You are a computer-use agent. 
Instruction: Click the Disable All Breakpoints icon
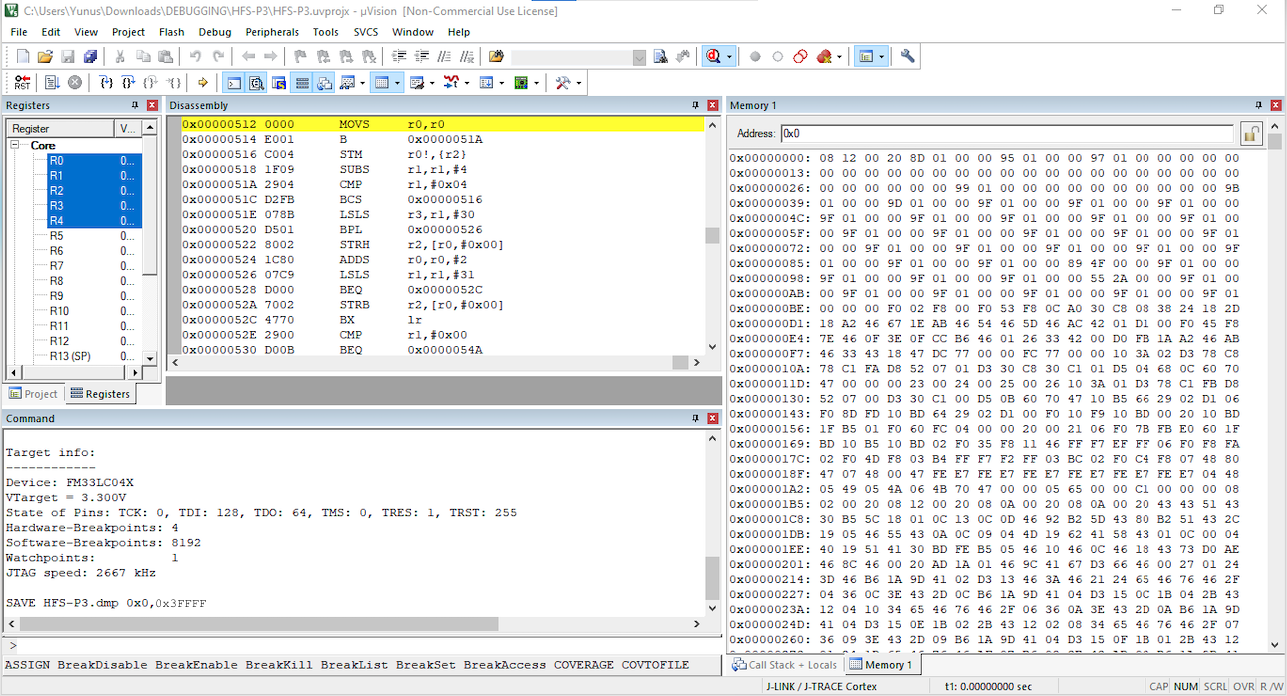800,57
